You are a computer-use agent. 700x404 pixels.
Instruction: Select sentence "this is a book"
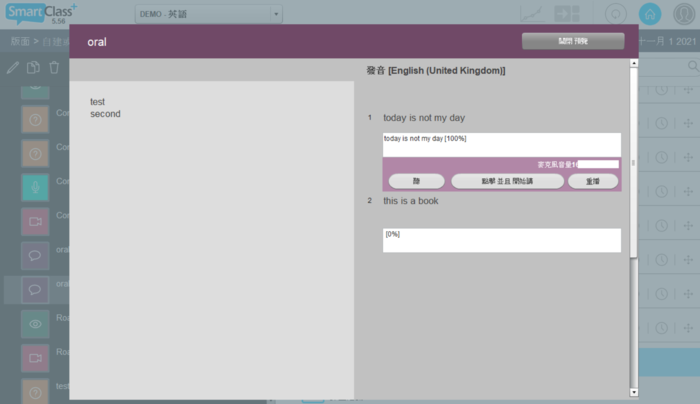point(410,201)
